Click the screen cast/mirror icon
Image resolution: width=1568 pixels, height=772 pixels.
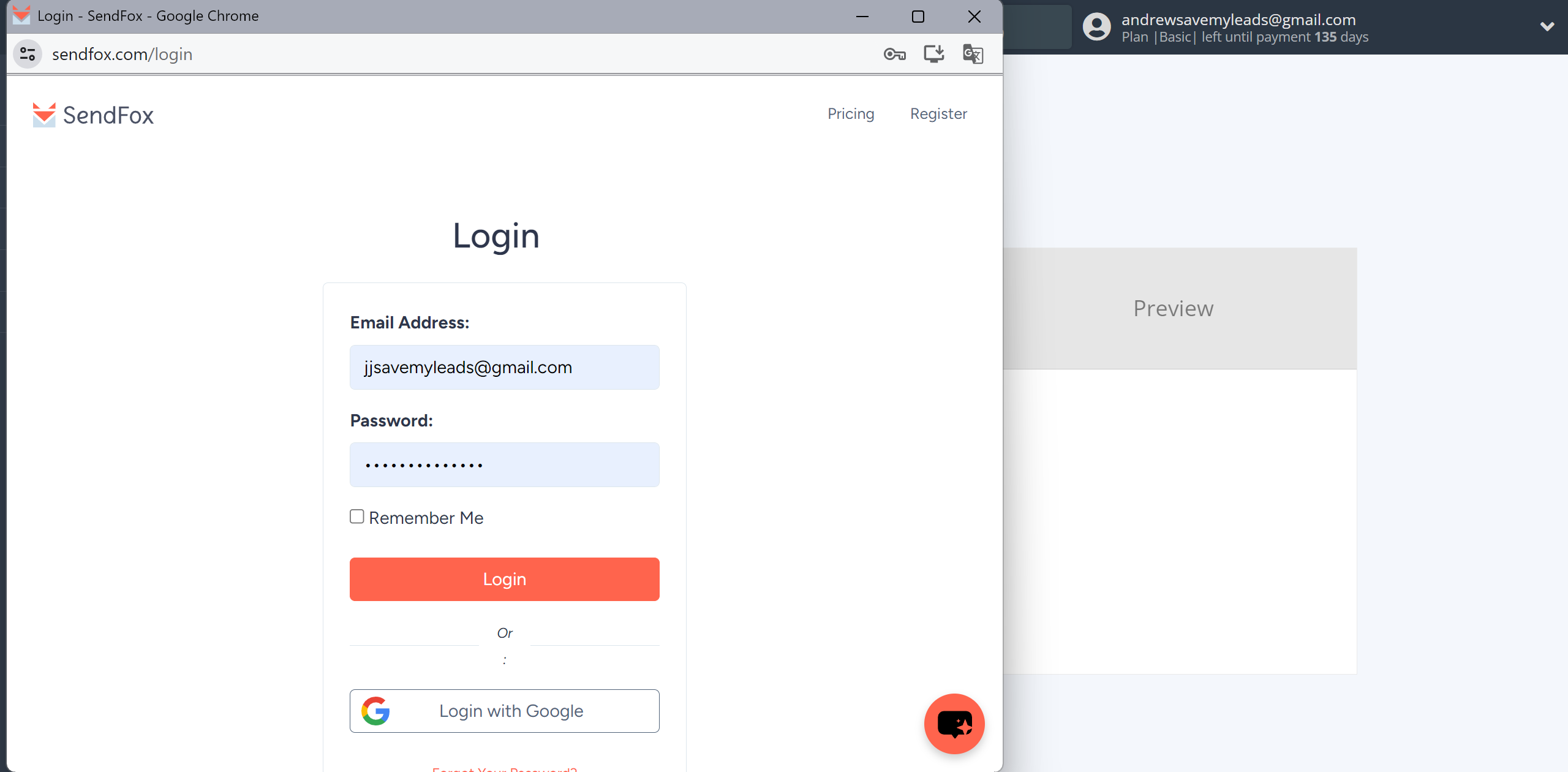point(934,53)
